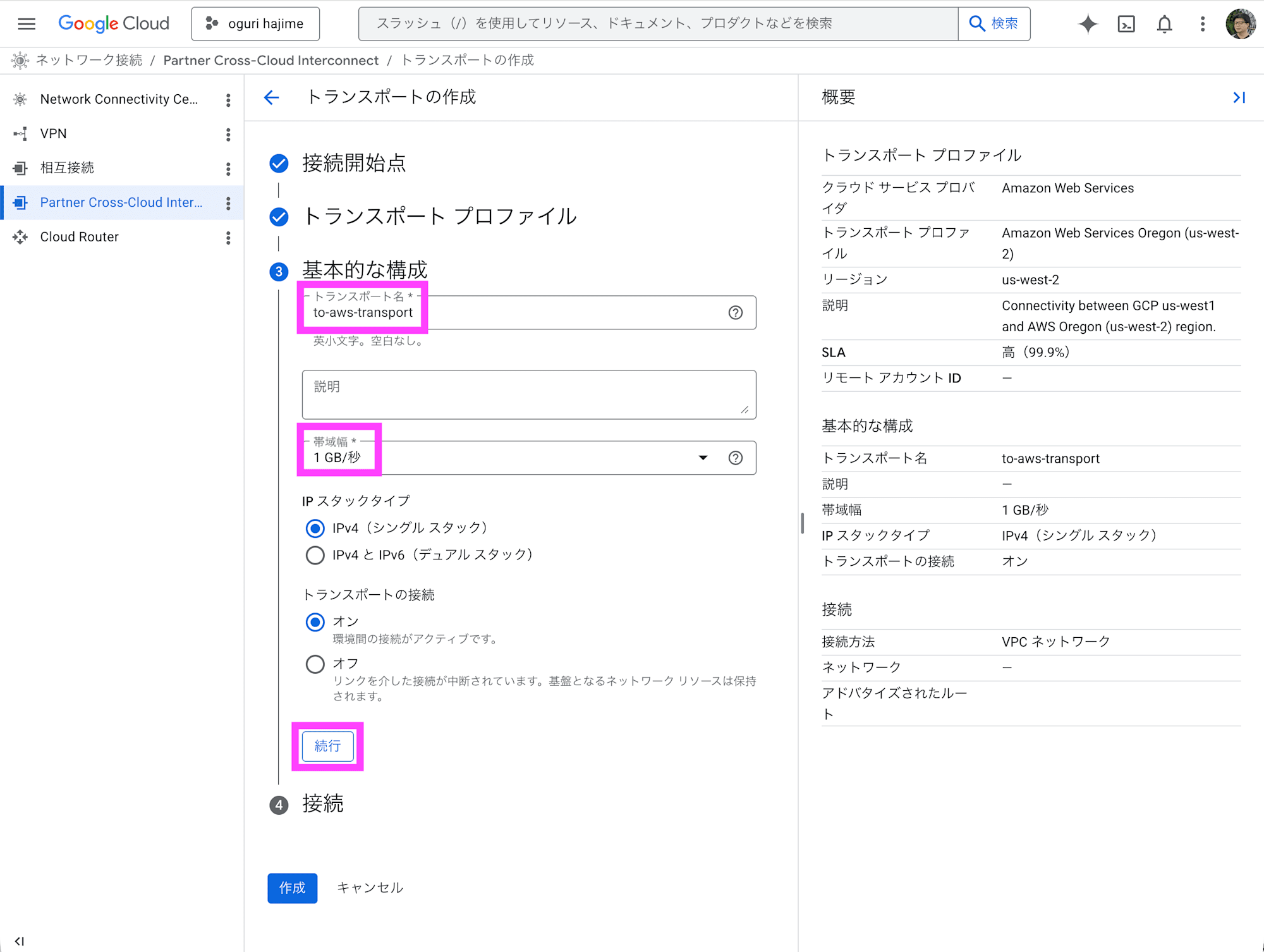Open the 帯域幅 bandwidth dropdown
Screen dimensions: 1264x952
point(703,458)
